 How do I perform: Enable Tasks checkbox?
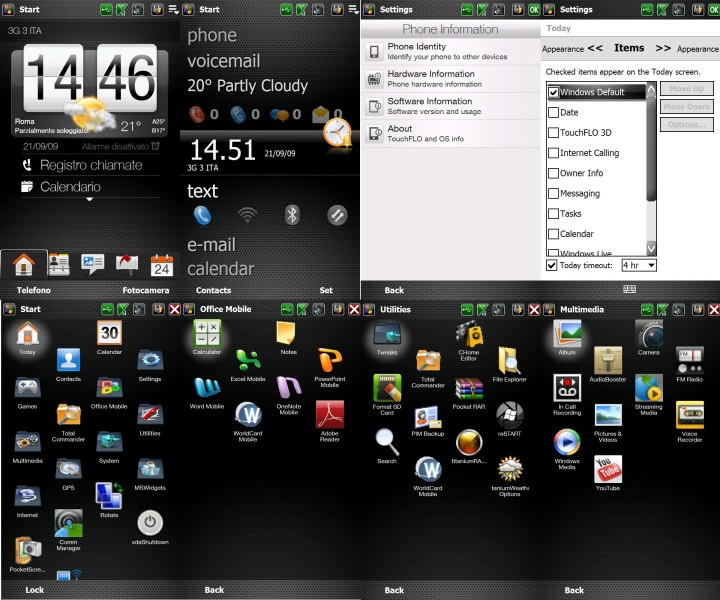point(553,213)
